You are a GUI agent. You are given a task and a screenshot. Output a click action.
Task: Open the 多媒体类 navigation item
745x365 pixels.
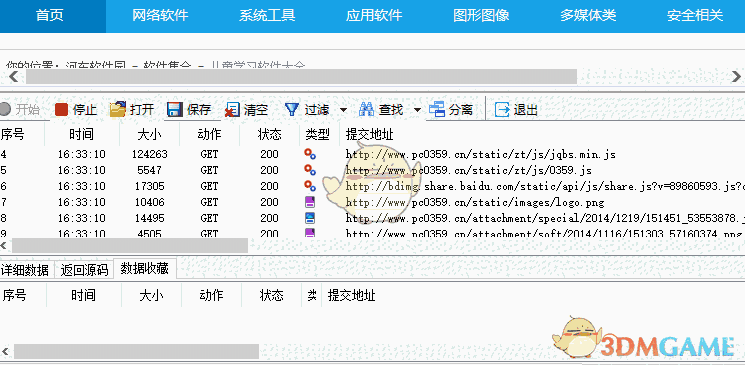click(588, 15)
